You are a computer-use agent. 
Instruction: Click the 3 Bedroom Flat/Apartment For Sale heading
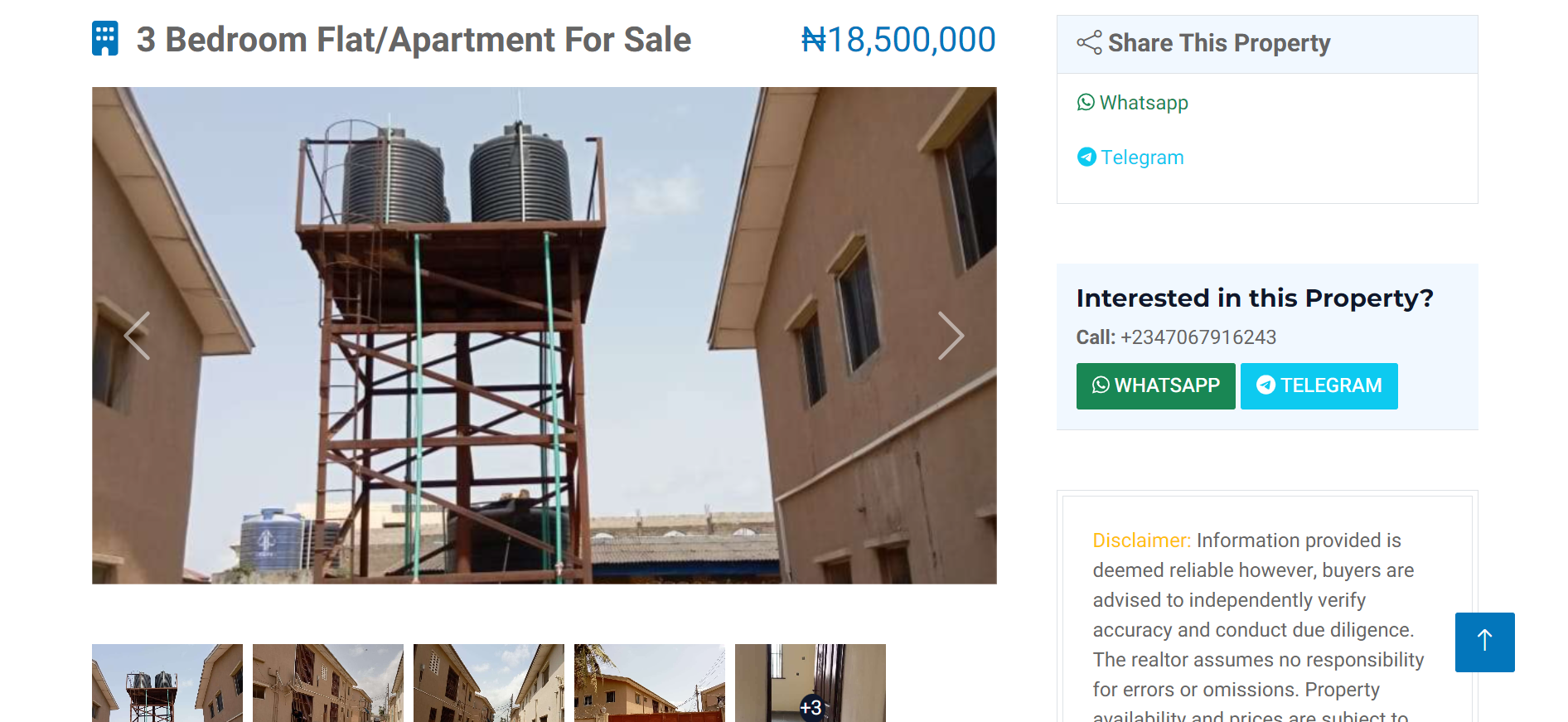[414, 40]
